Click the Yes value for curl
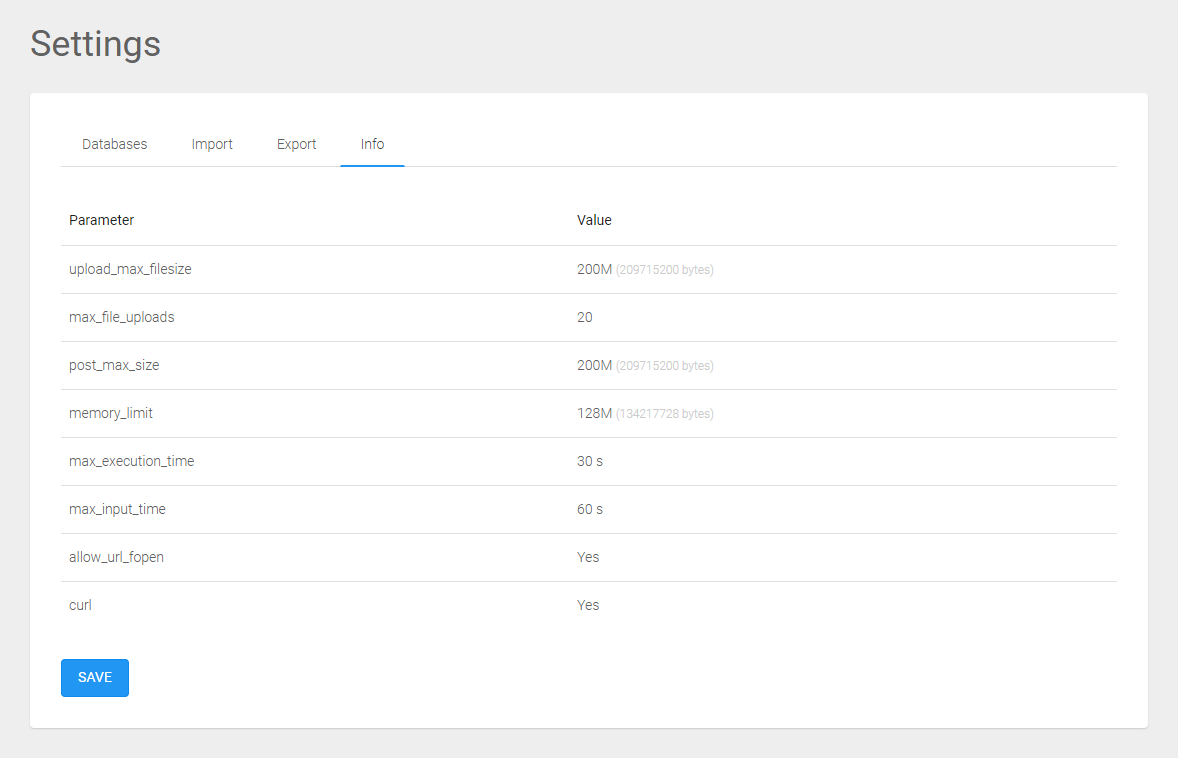The image size is (1178, 758). (x=588, y=605)
